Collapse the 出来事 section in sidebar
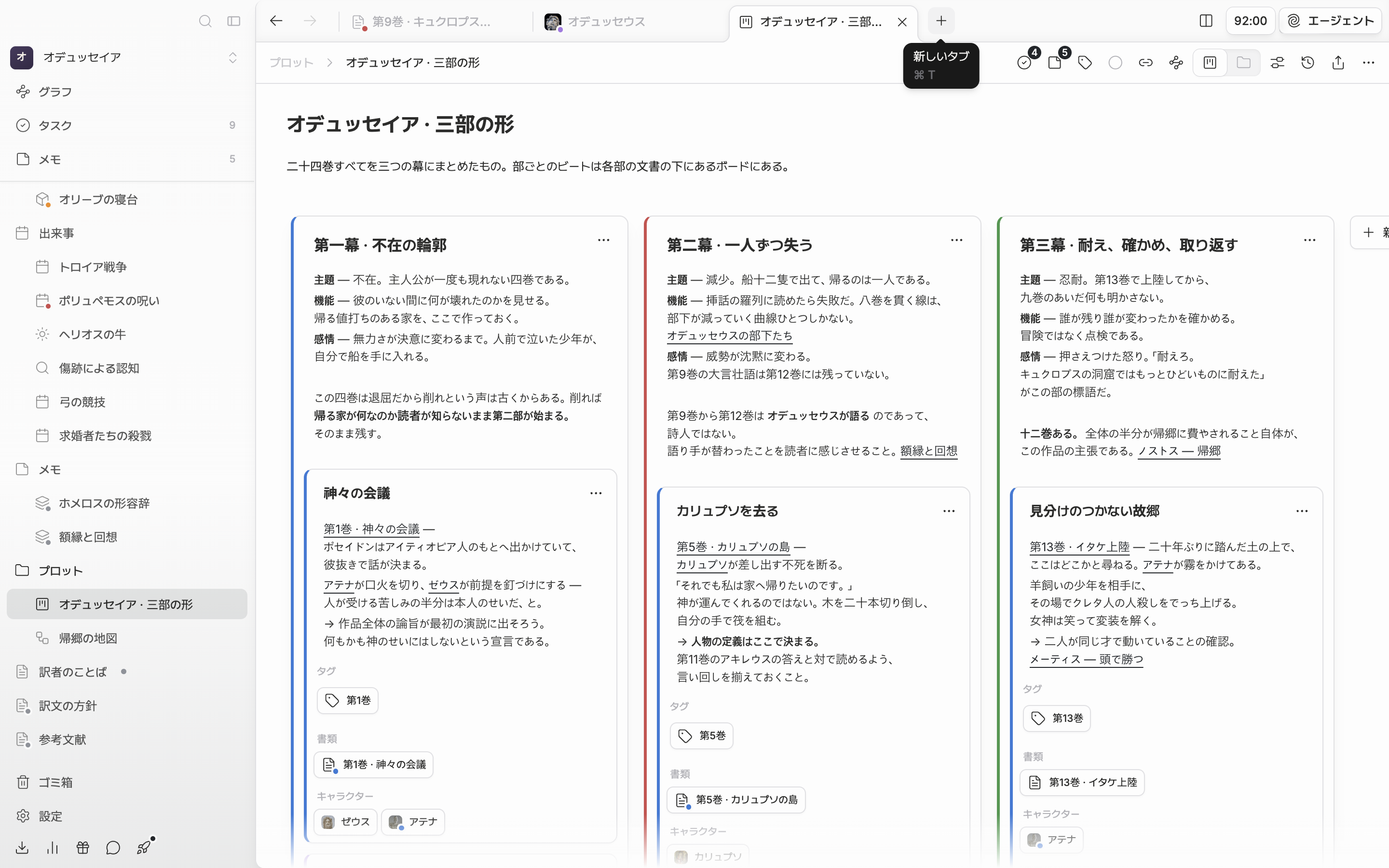 pyautogui.click(x=127, y=233)
